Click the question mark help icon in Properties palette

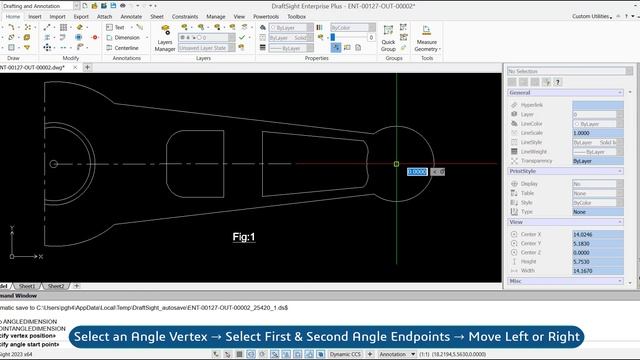[x=558, y=82]
